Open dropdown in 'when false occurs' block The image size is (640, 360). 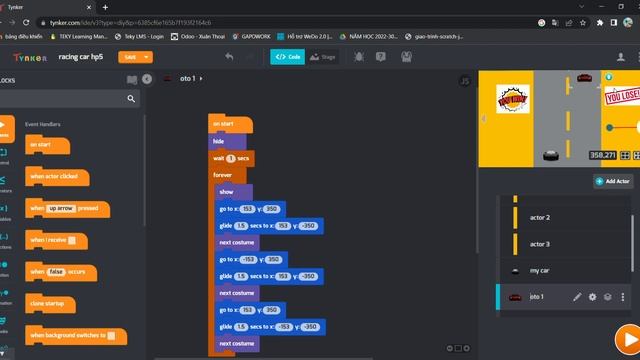tap(56, 271)
